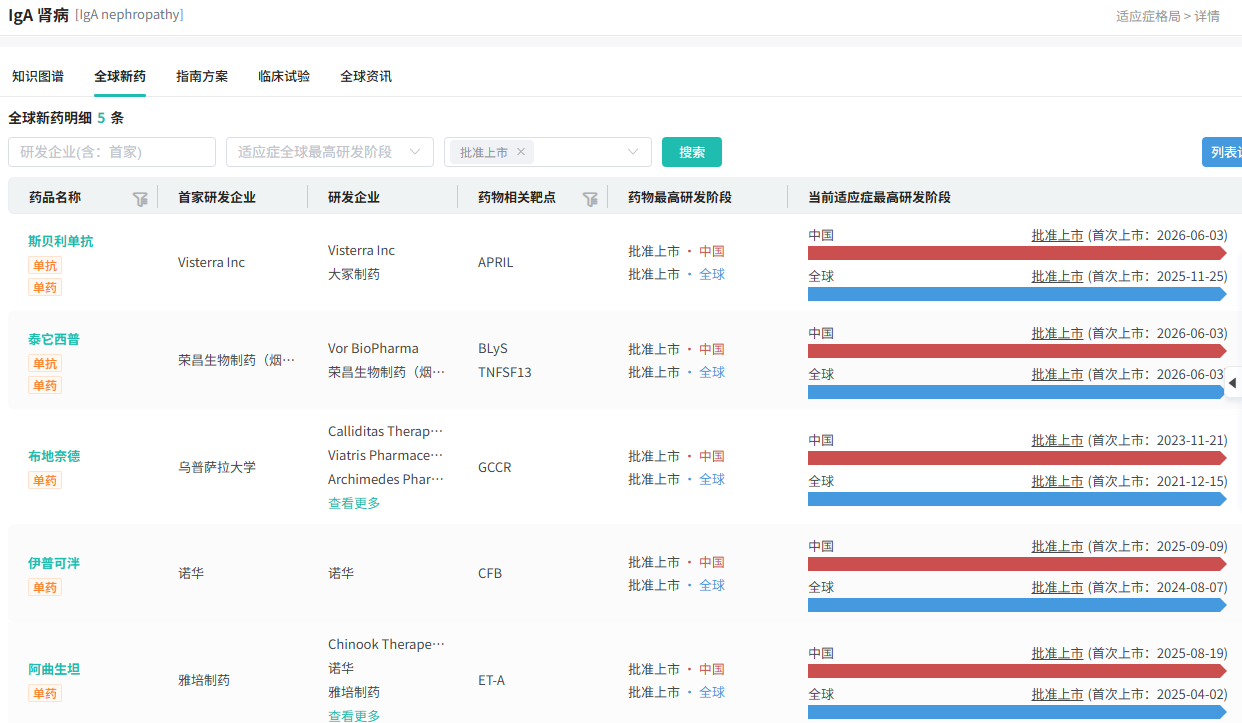
Task: Open the 指南方案 tab
Action: tap(202, 76)
